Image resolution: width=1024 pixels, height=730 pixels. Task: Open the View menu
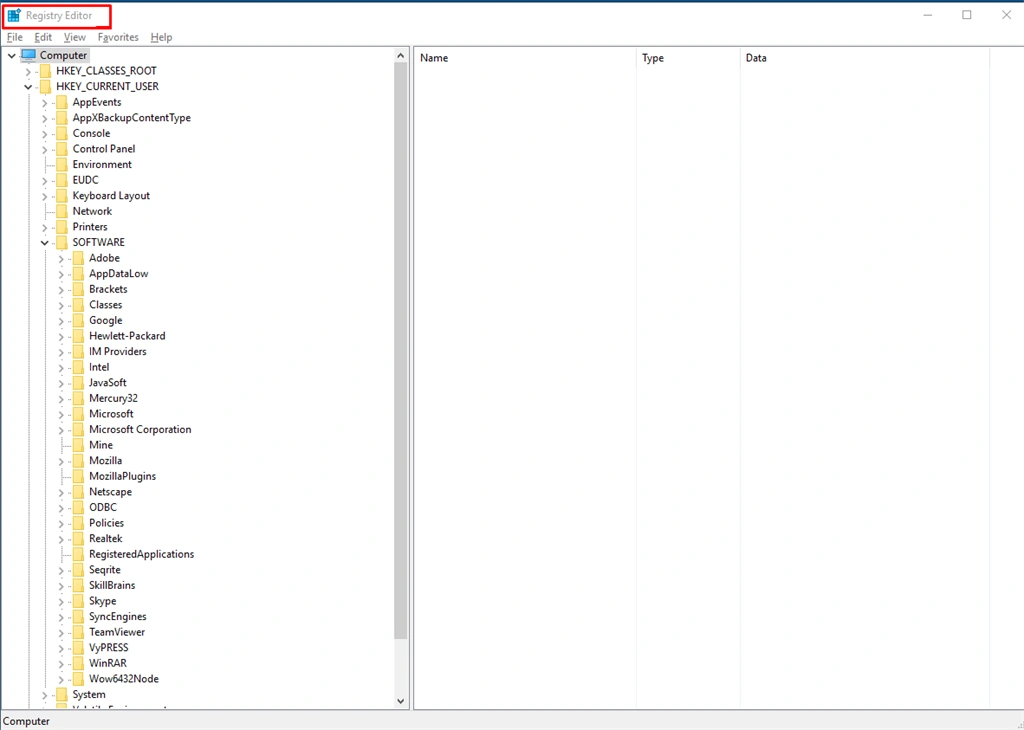[x=74, y=37]
